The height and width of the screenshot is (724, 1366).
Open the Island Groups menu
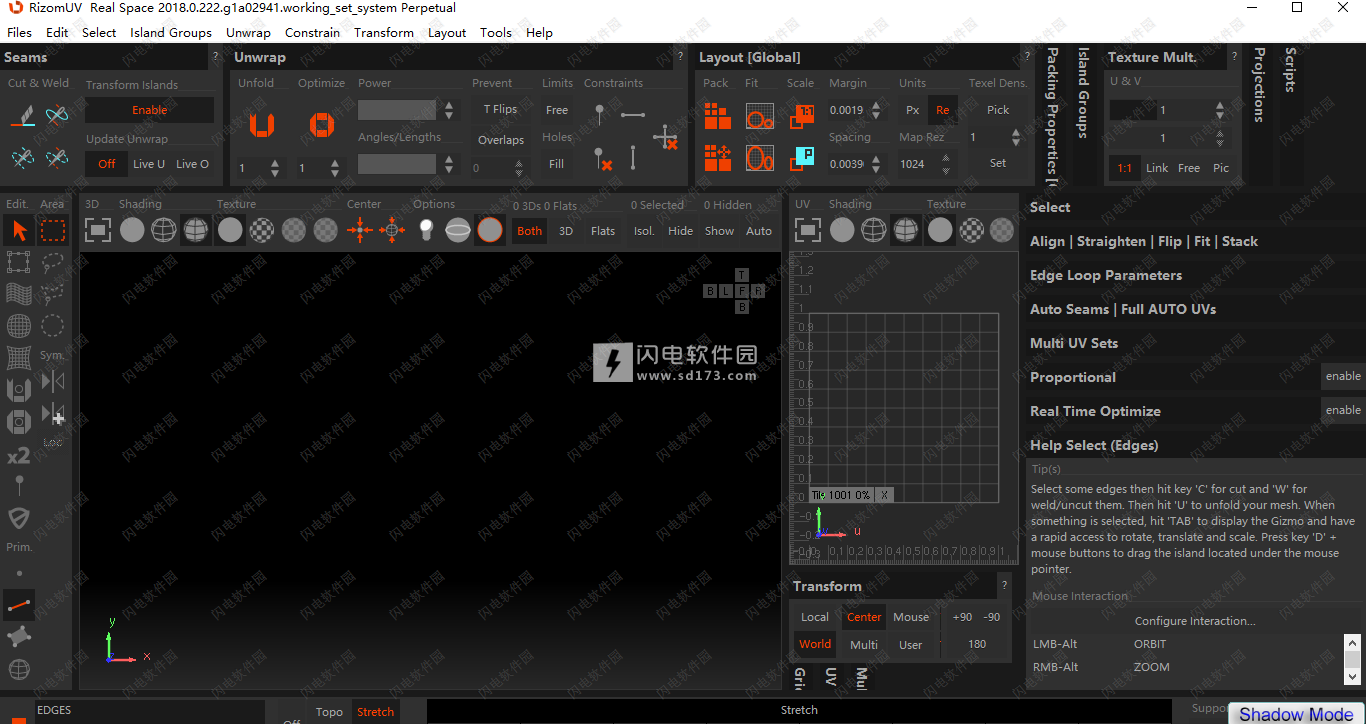coord(171,32)
